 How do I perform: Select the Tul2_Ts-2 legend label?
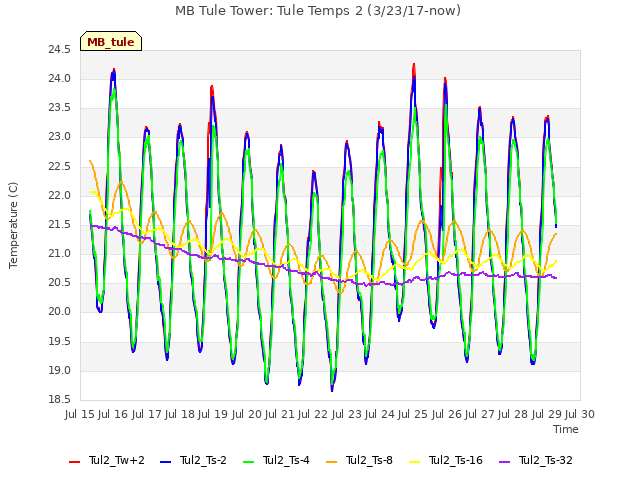pos(203,460)
